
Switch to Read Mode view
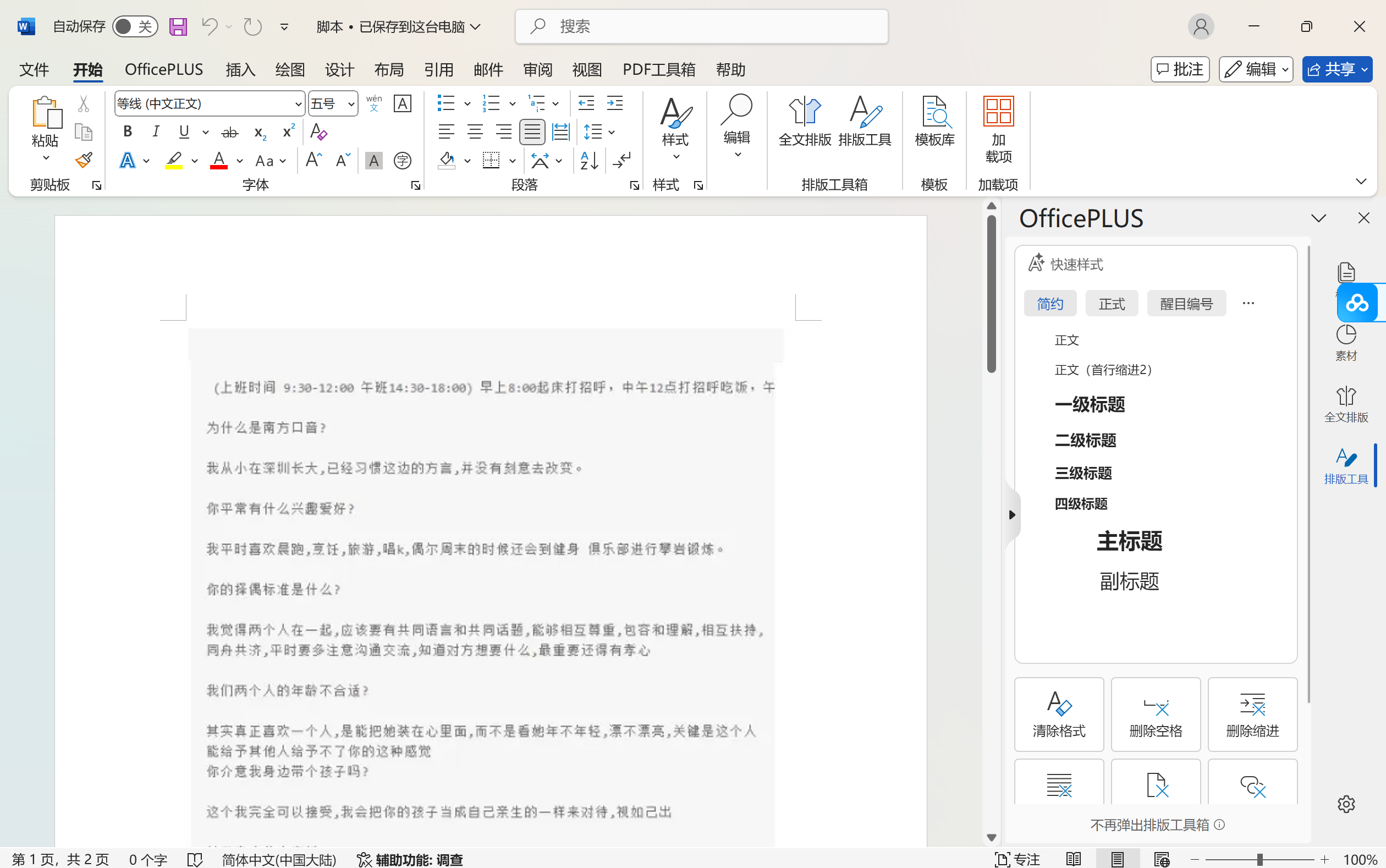(1073, 859)
